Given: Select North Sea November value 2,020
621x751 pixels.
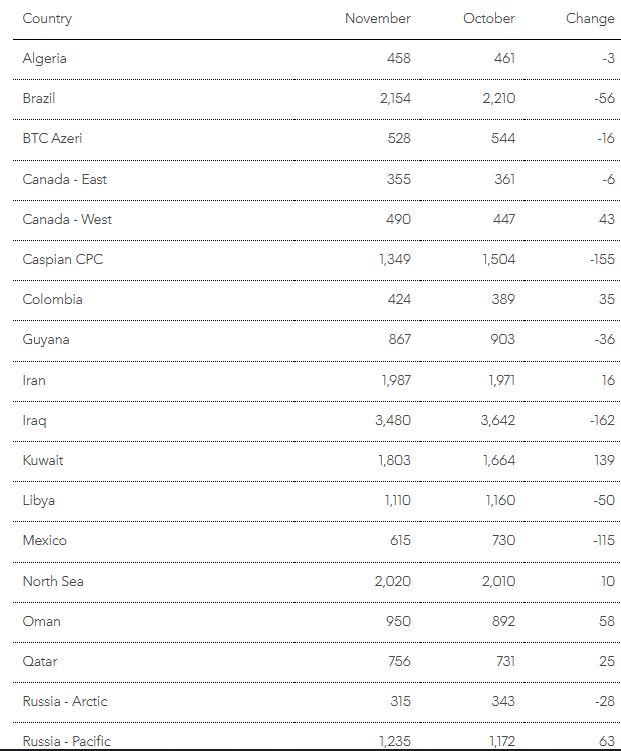Looking at the screenshot, I should [x=392, y=581].
